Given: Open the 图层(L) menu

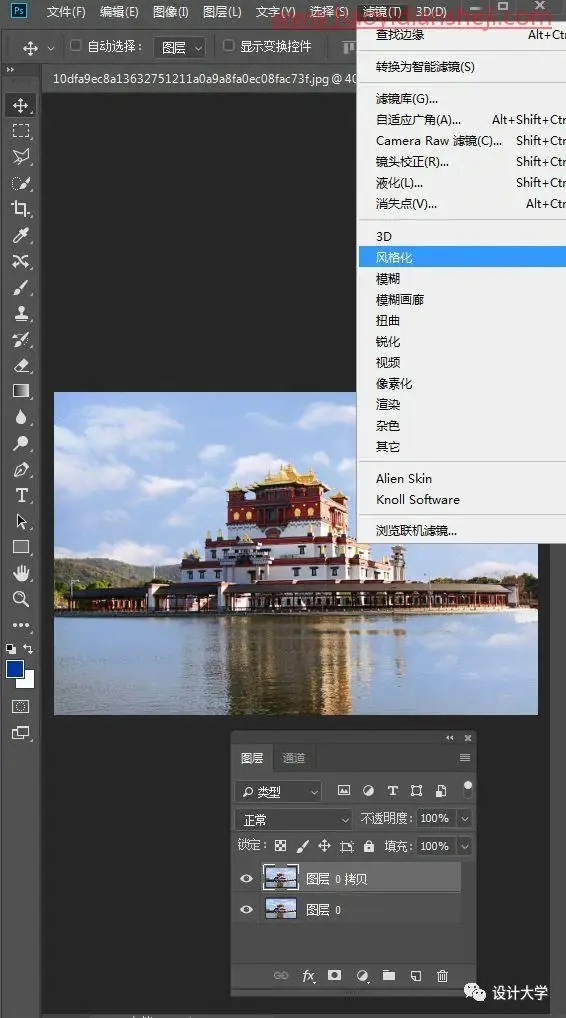Looking at the screenshot, I should (x=222, y=12).
